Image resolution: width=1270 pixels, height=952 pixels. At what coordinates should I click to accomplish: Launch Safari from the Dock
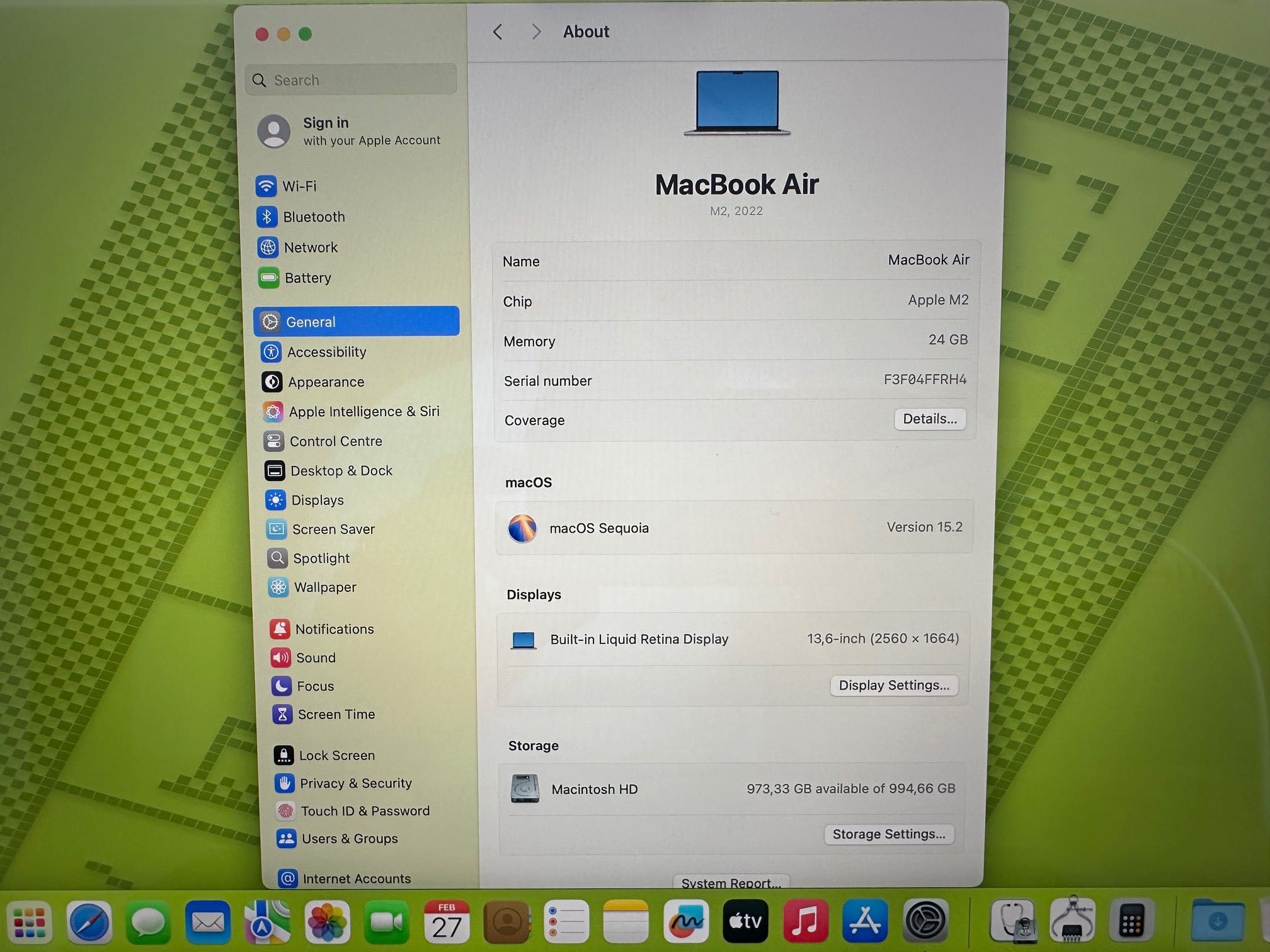(x=89, y=922)
